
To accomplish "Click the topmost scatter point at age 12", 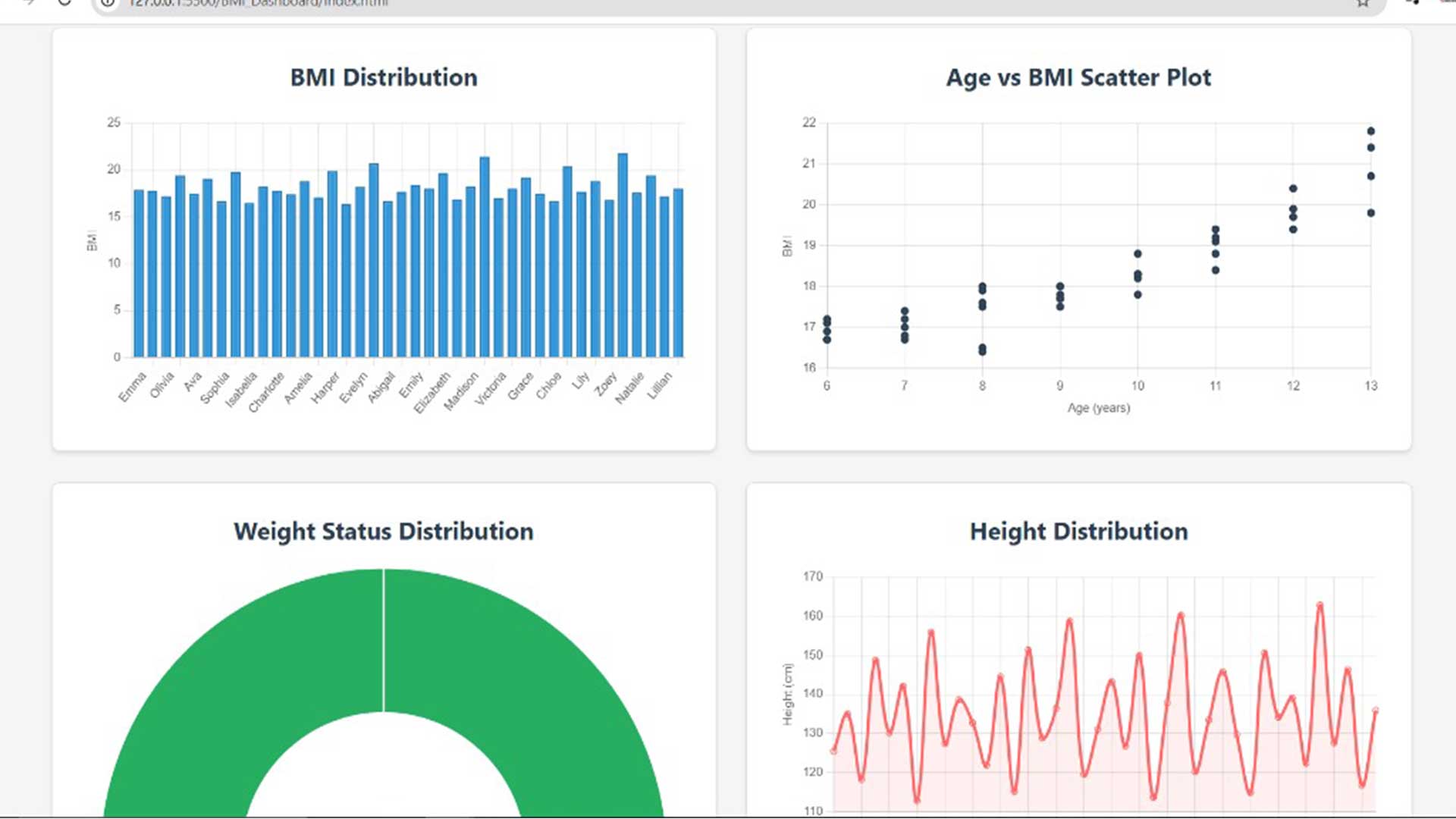I will 1293,189.
